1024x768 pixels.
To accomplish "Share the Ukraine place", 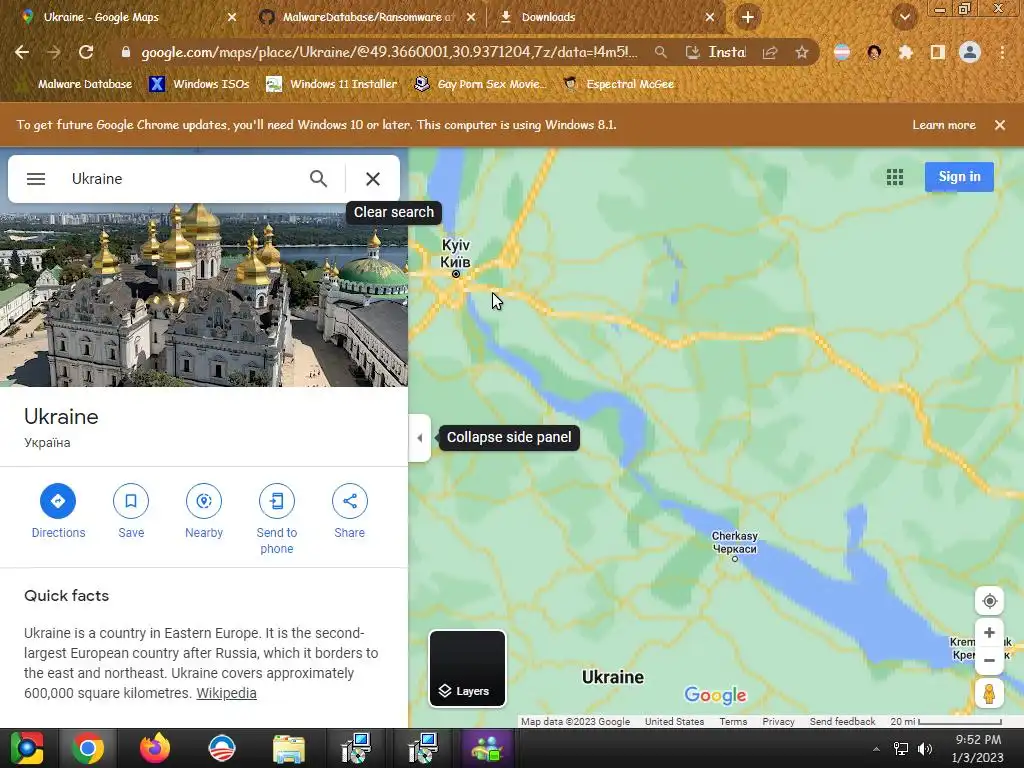I will [349, 512].
